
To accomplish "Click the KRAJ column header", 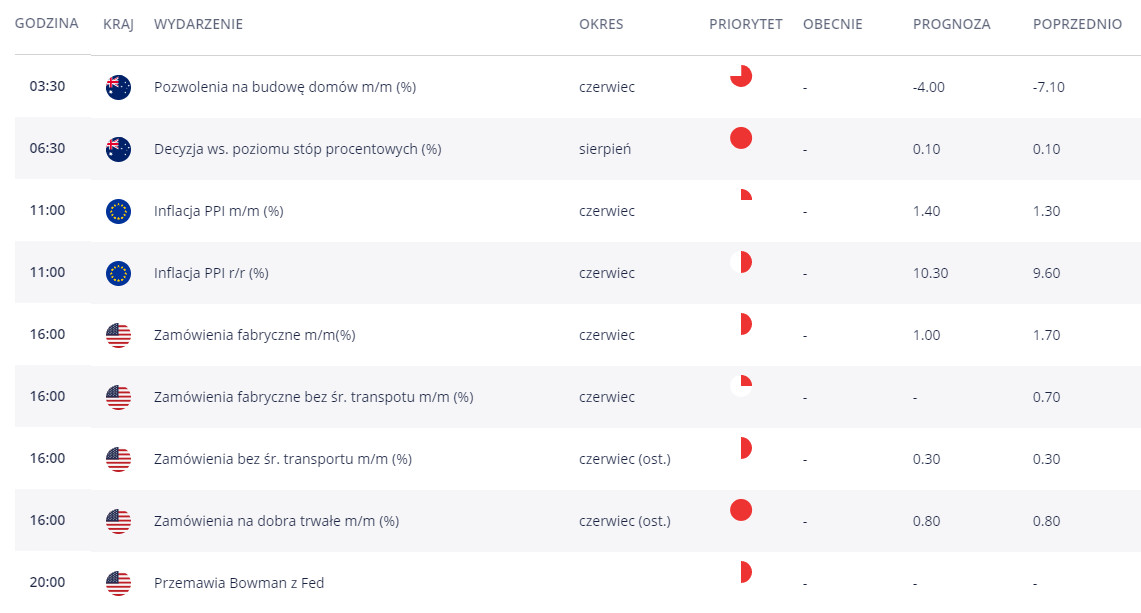I will [x=119, y=24].
